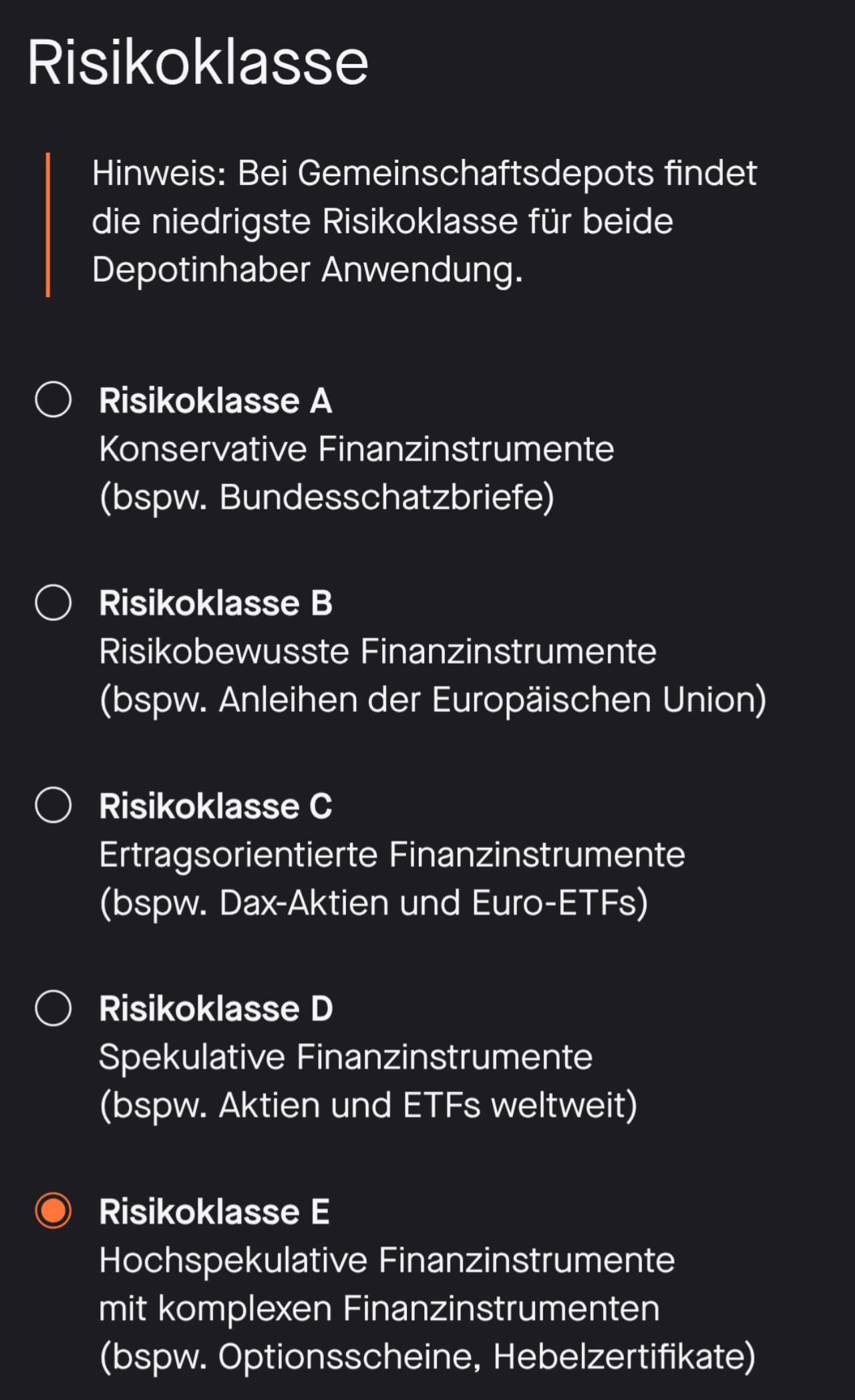Select the Risikoklasse A radio button

tap(53, 400)
